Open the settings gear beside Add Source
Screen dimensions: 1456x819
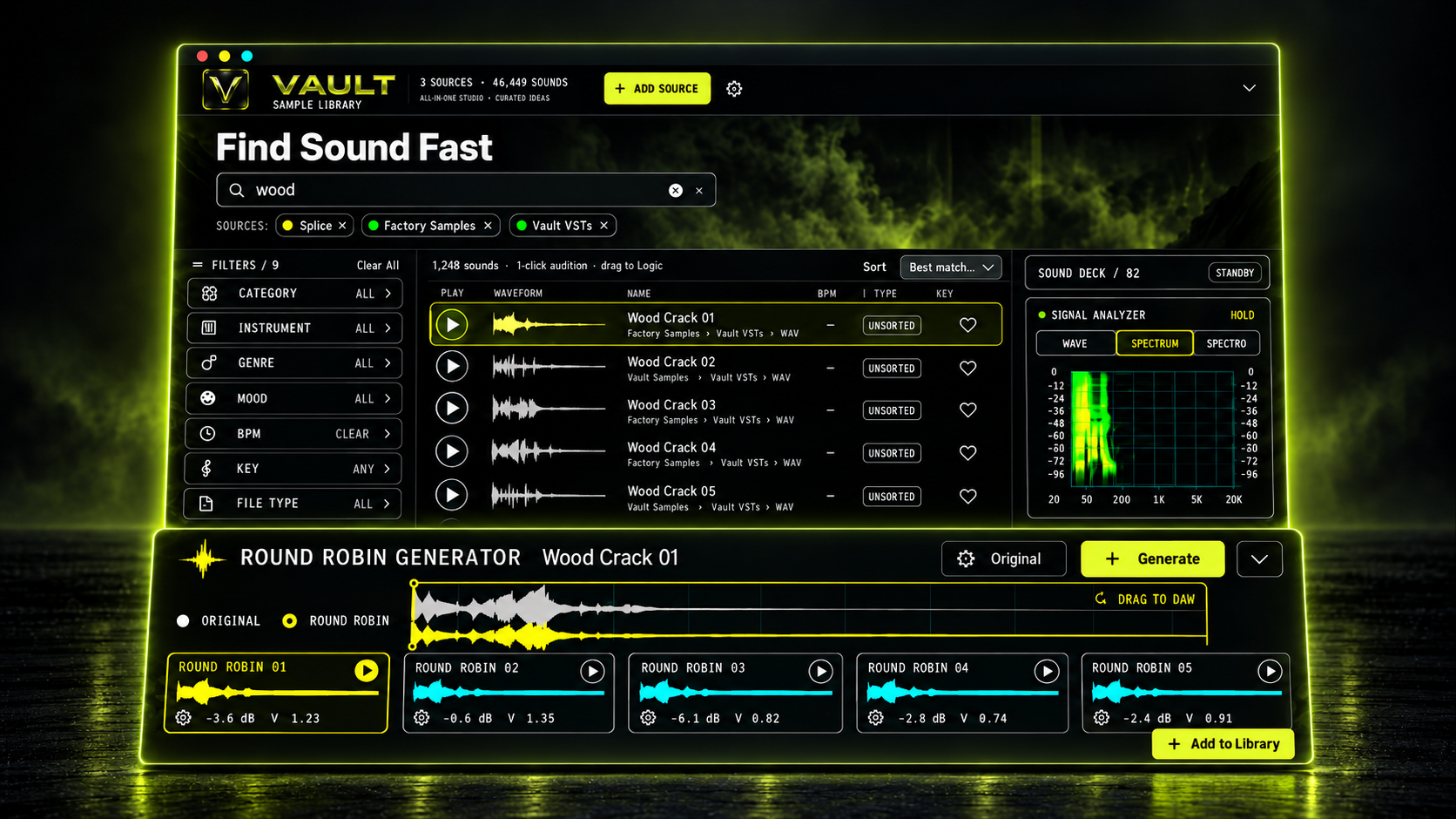point(734,89)
